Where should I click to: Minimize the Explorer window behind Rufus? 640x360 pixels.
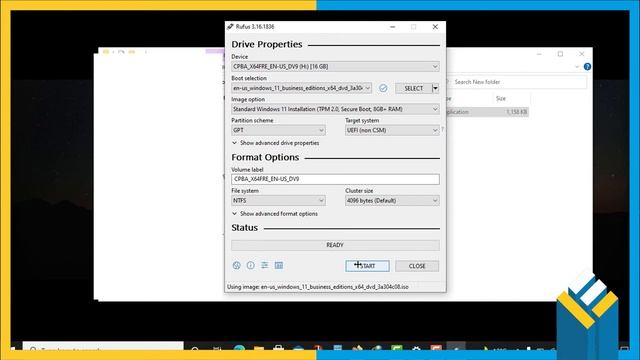point(539,54)
